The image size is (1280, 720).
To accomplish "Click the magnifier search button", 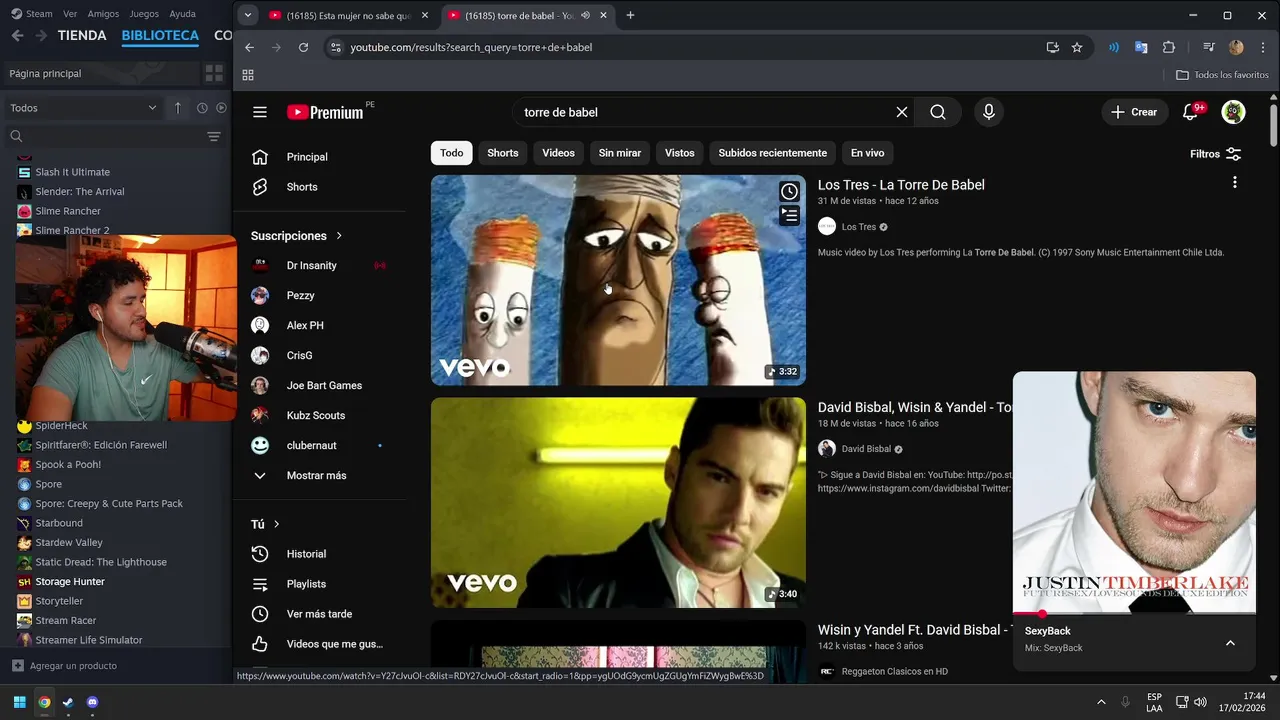I will [938, 112].
